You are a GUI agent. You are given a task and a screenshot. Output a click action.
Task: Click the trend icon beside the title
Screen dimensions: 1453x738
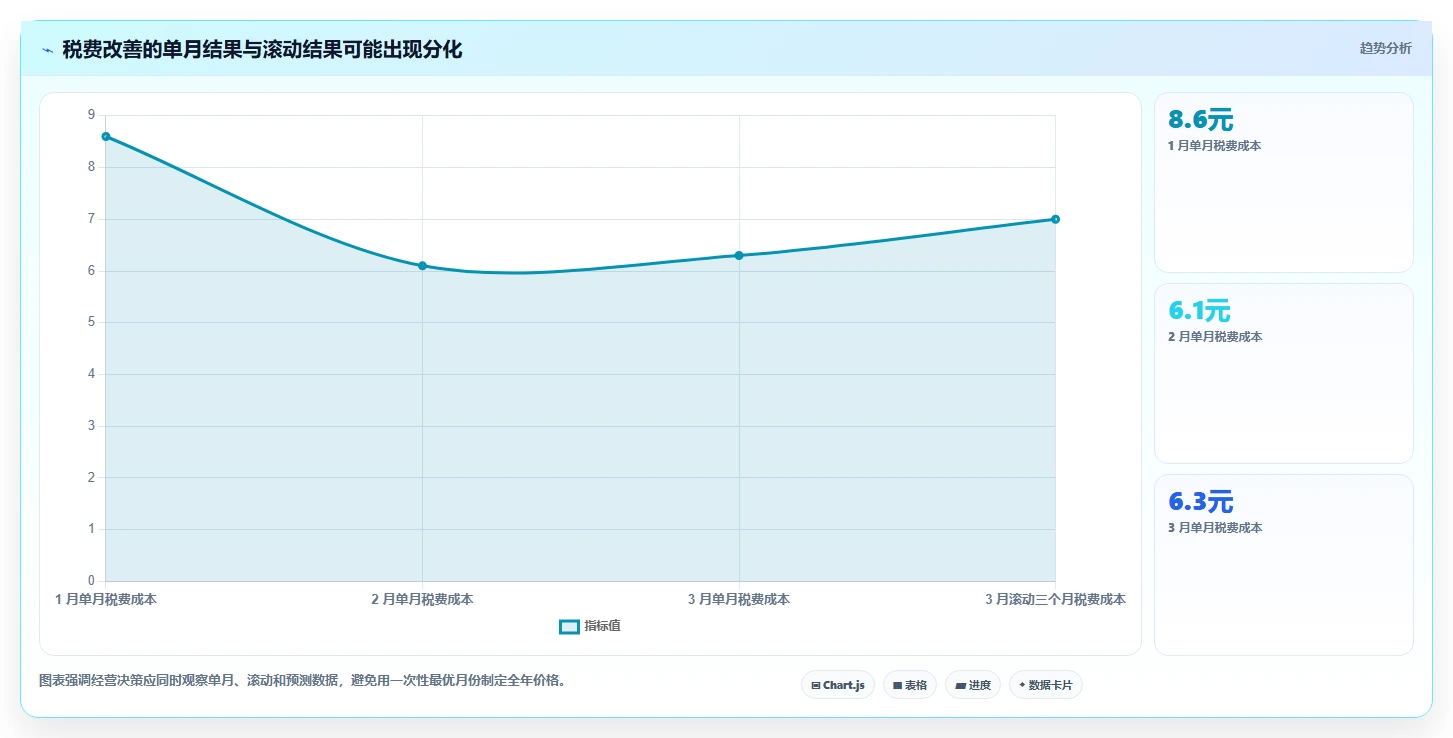[47, 50]
